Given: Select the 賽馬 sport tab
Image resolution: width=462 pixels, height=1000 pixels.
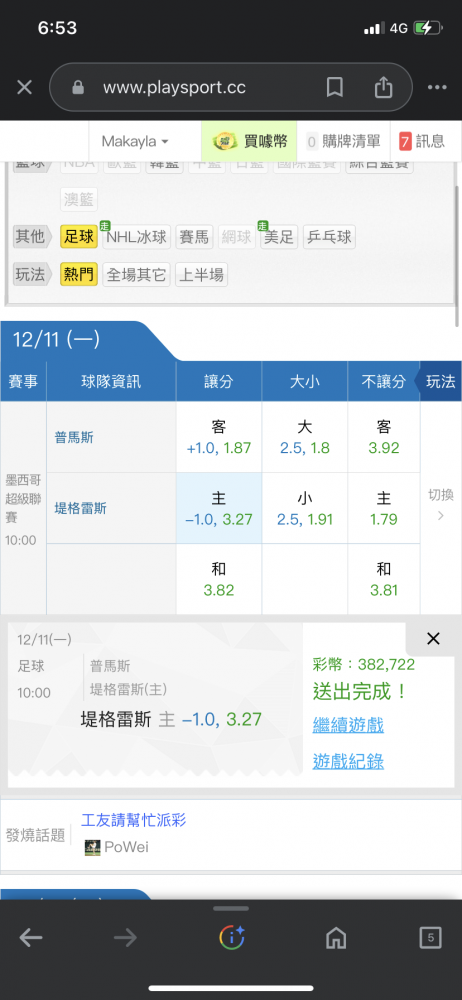Looking at the screenshot, I should tap(193, 237).
